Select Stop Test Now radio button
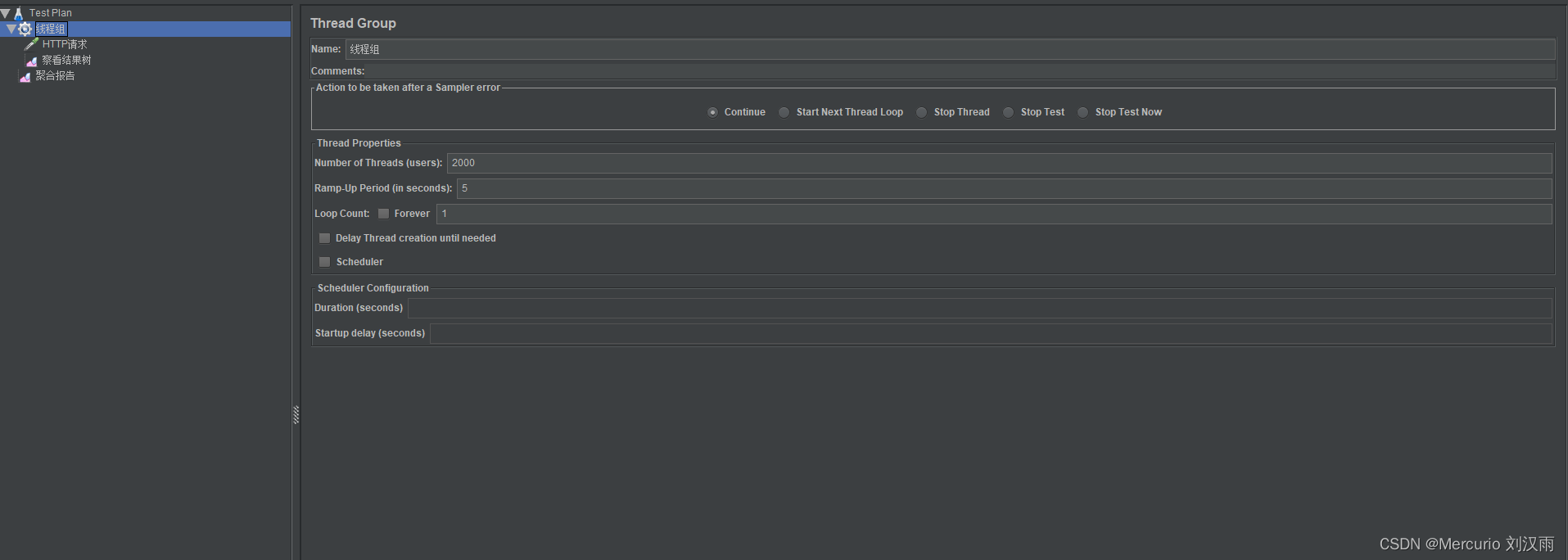 (1082, 112)
